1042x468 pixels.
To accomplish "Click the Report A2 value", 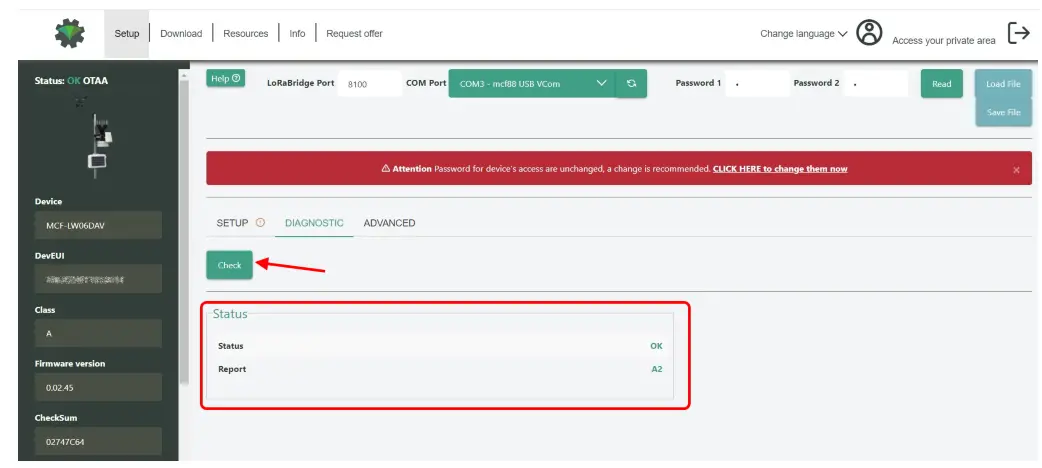I will coord(657,370).
